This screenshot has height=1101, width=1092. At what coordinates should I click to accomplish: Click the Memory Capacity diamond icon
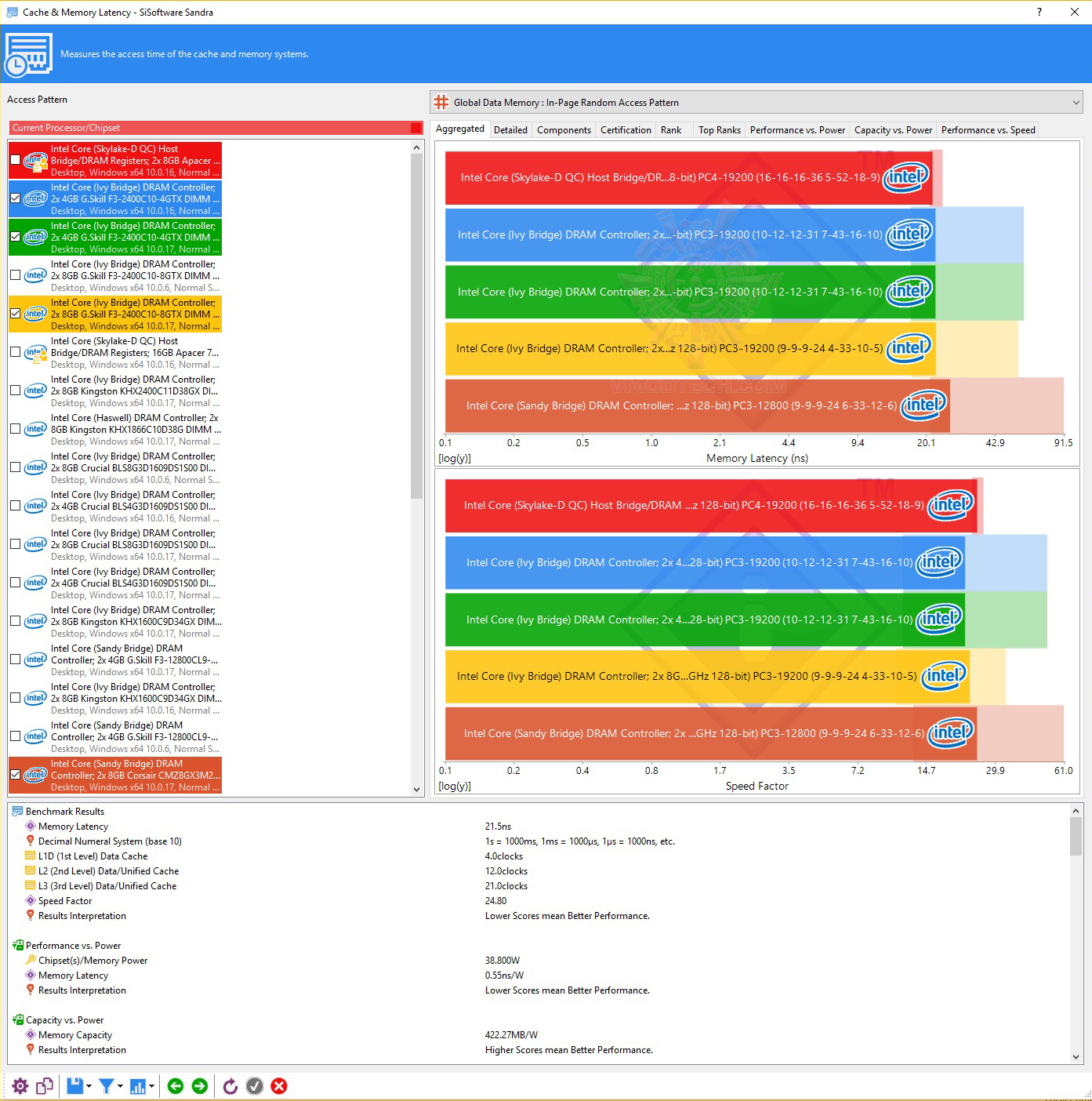point(31,1035)
